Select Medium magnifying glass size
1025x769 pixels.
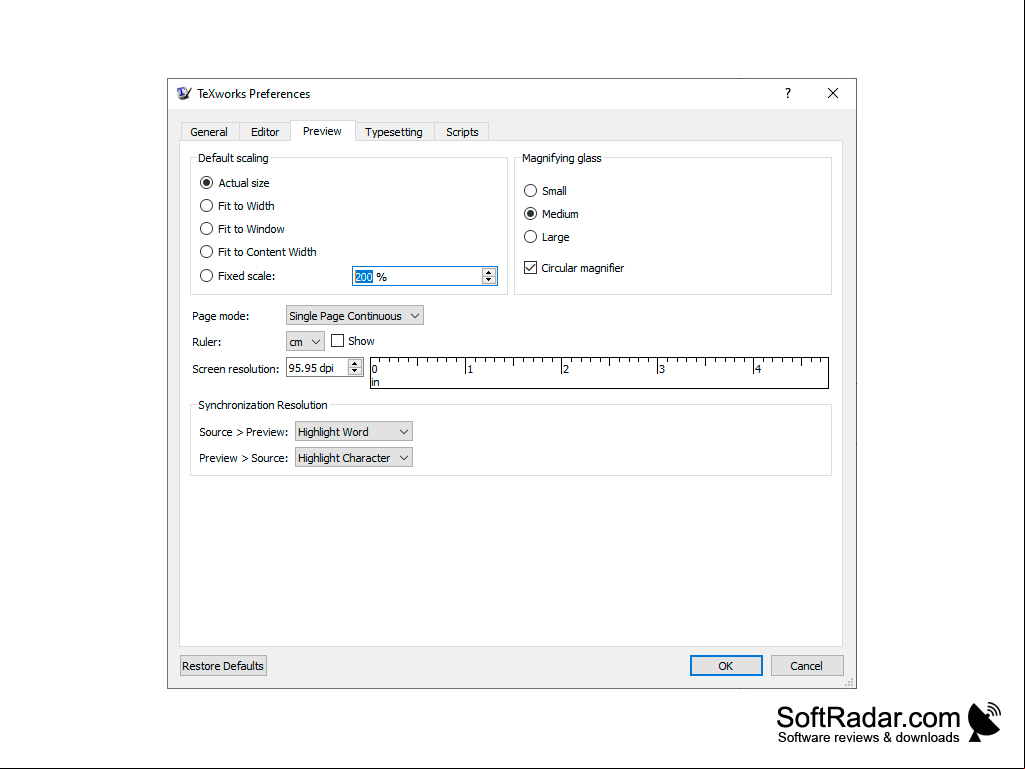(x=551, y=214)
